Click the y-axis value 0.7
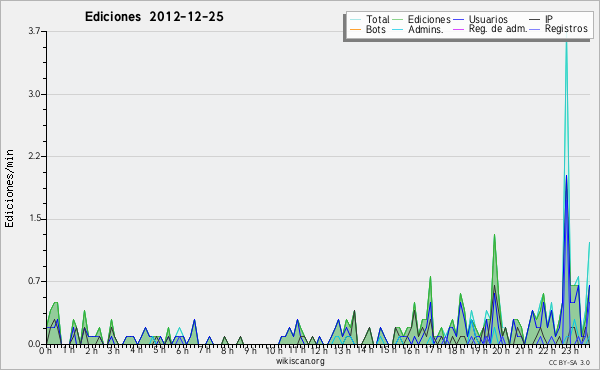The height and width of the screenshot is (370, 600). 34,282
